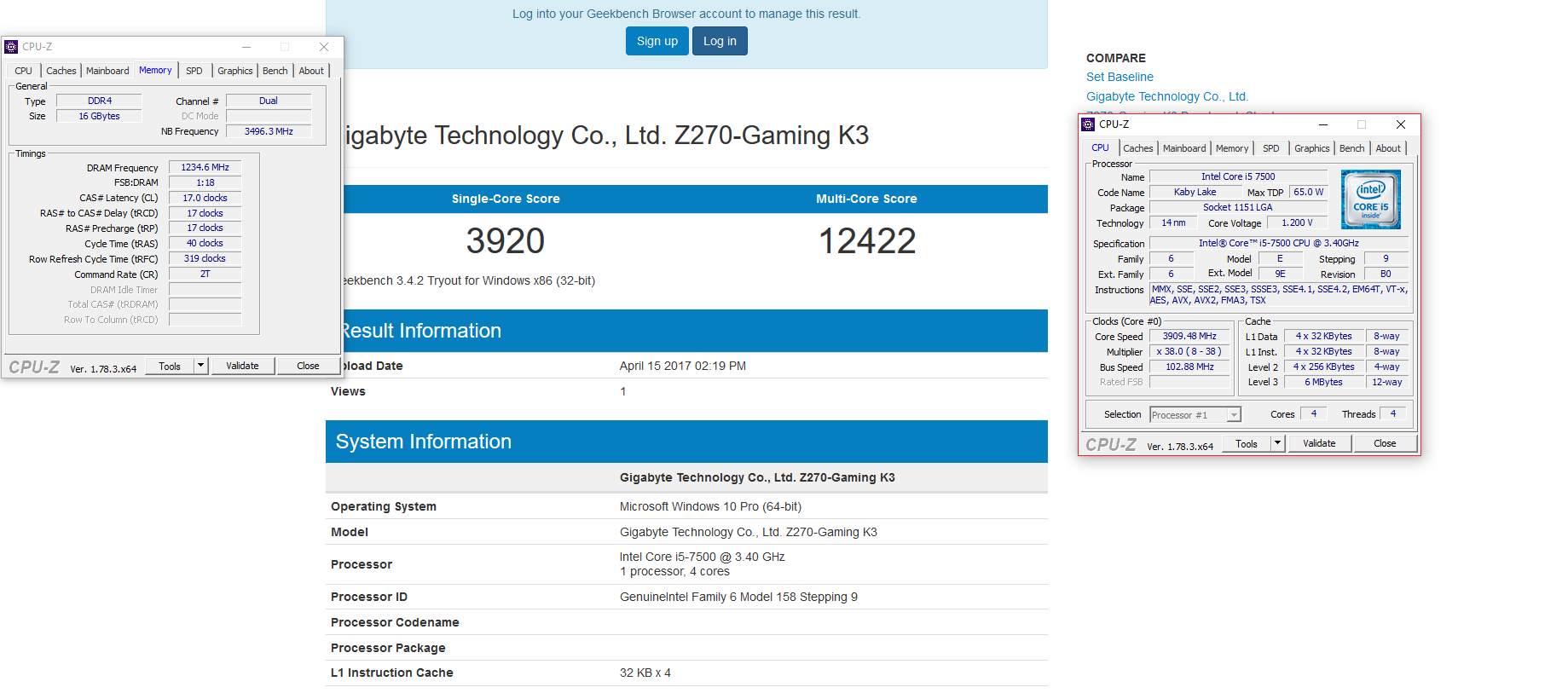
Task: Click Close button in right CPU-Z window
Action: pos(1386,443)
